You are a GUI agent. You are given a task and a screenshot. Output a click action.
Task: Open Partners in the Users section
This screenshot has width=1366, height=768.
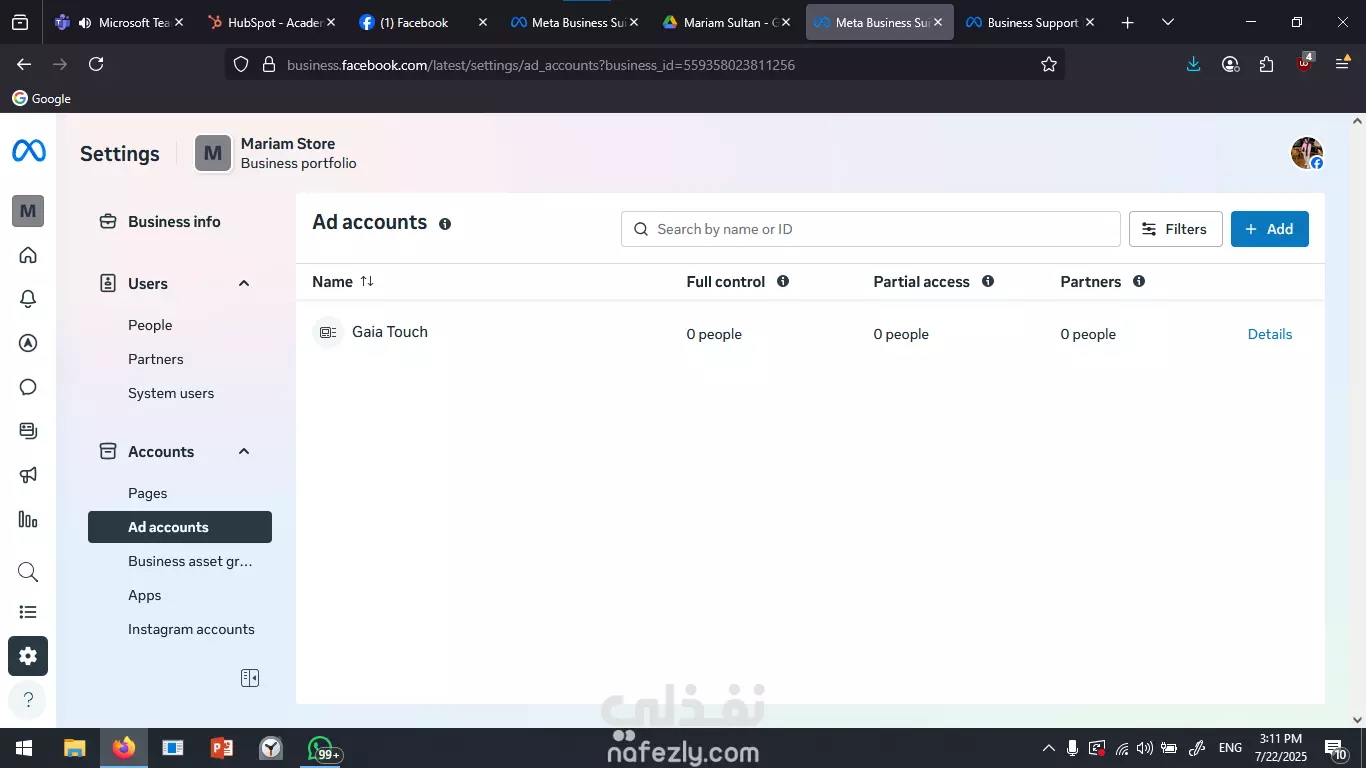point(156,359)
